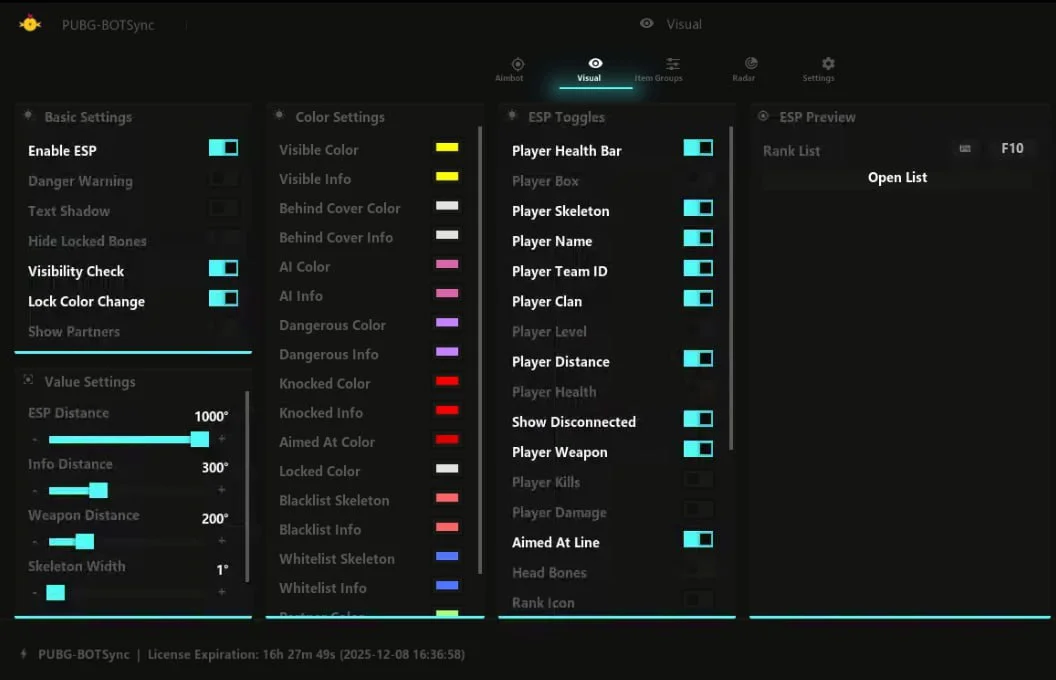Open the yellow Visible Color swatch
The image size is (1056, 680).
coord(447,148)
